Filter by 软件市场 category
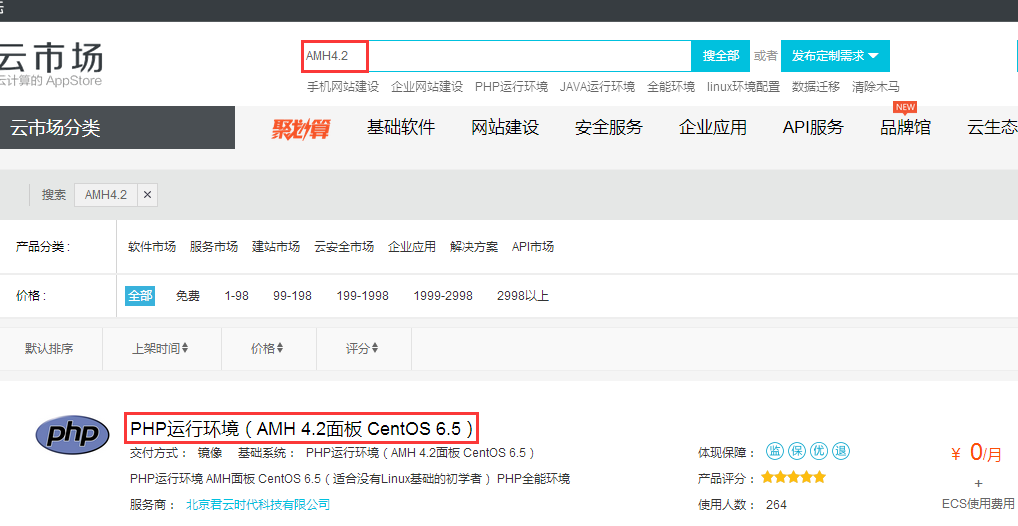This screenshot has width=1018, height=526. pyautogui.click(x=152, y=247)
